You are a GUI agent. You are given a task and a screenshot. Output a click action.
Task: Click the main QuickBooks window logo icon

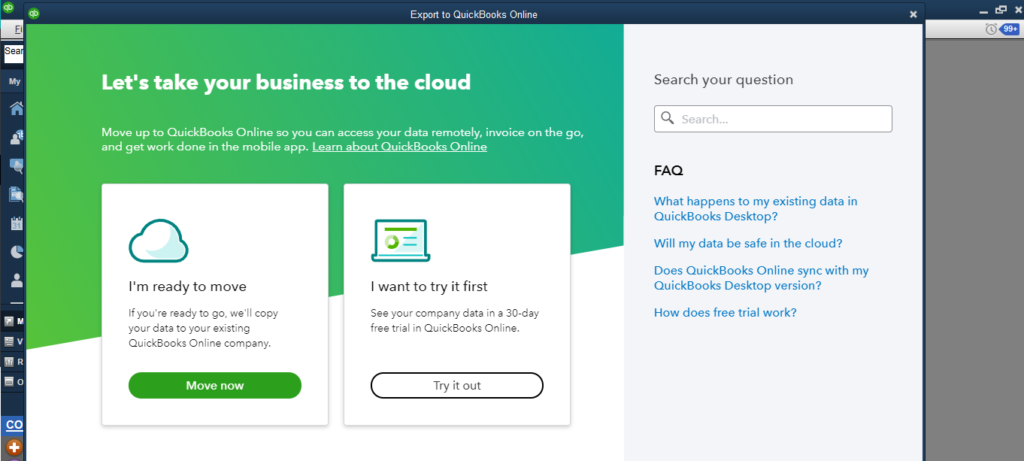[x=8, y=8]
